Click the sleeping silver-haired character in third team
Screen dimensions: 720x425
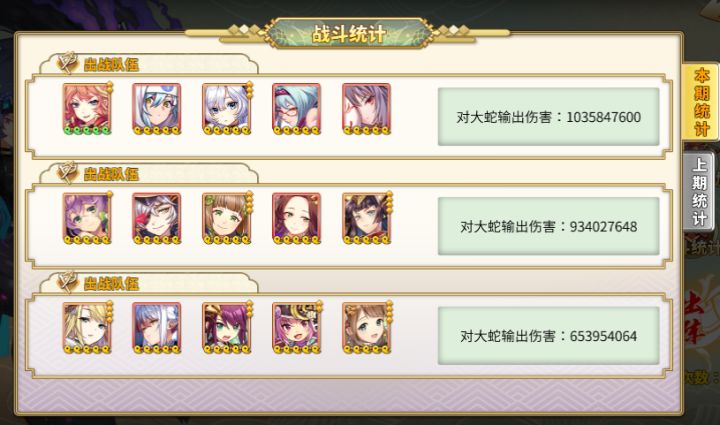point(157,328)
